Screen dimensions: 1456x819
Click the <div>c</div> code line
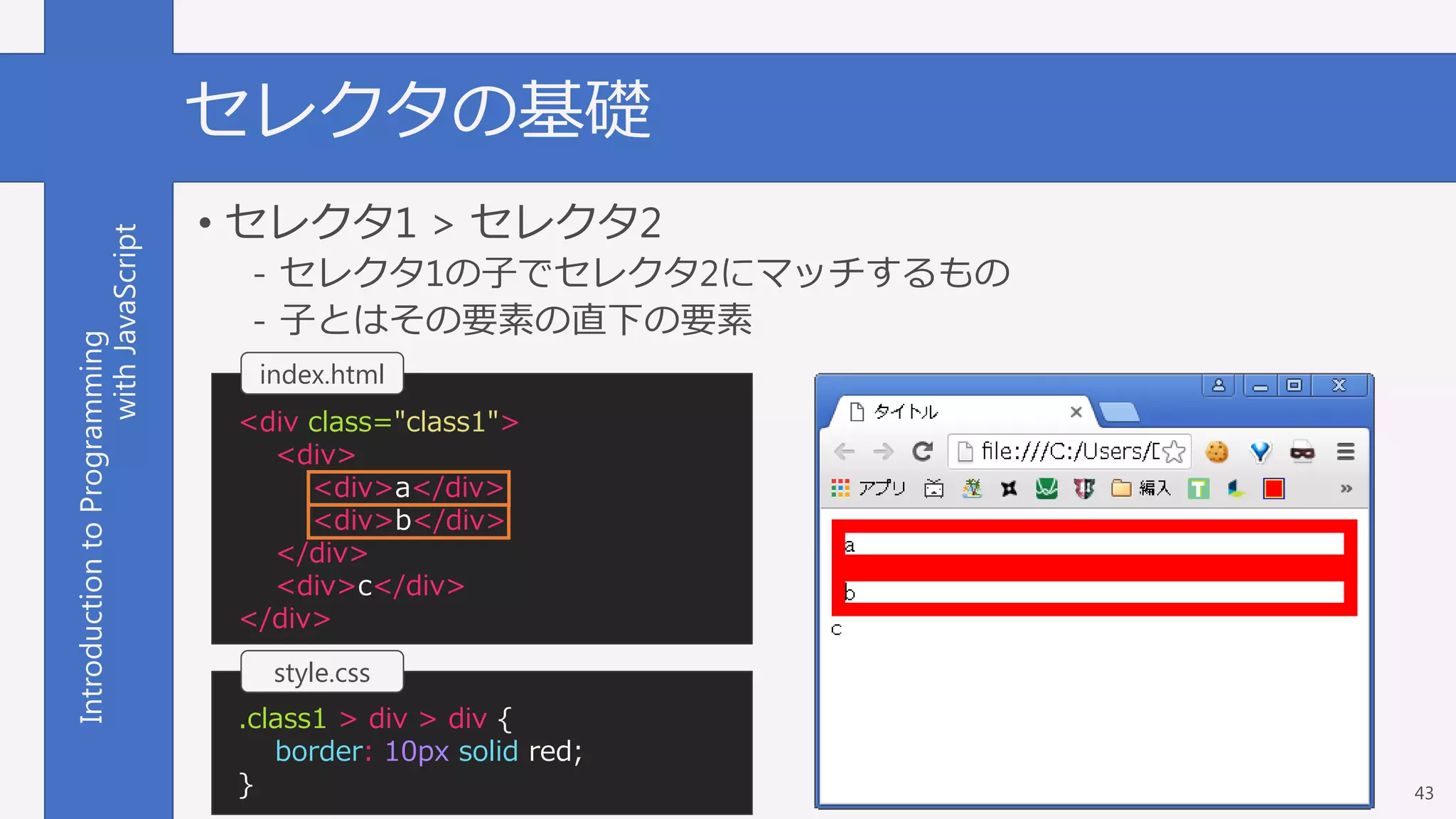[x=371, y=586]
